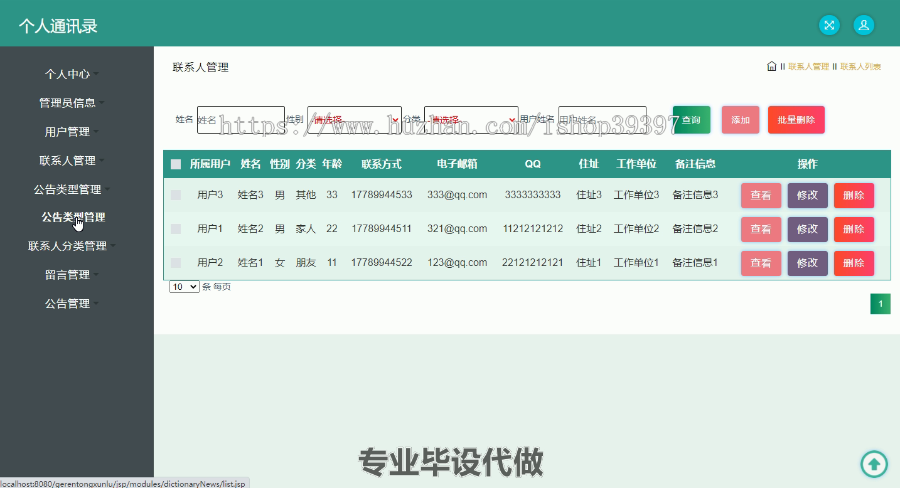Check the row checkbox for 用户3

(176, 195)
